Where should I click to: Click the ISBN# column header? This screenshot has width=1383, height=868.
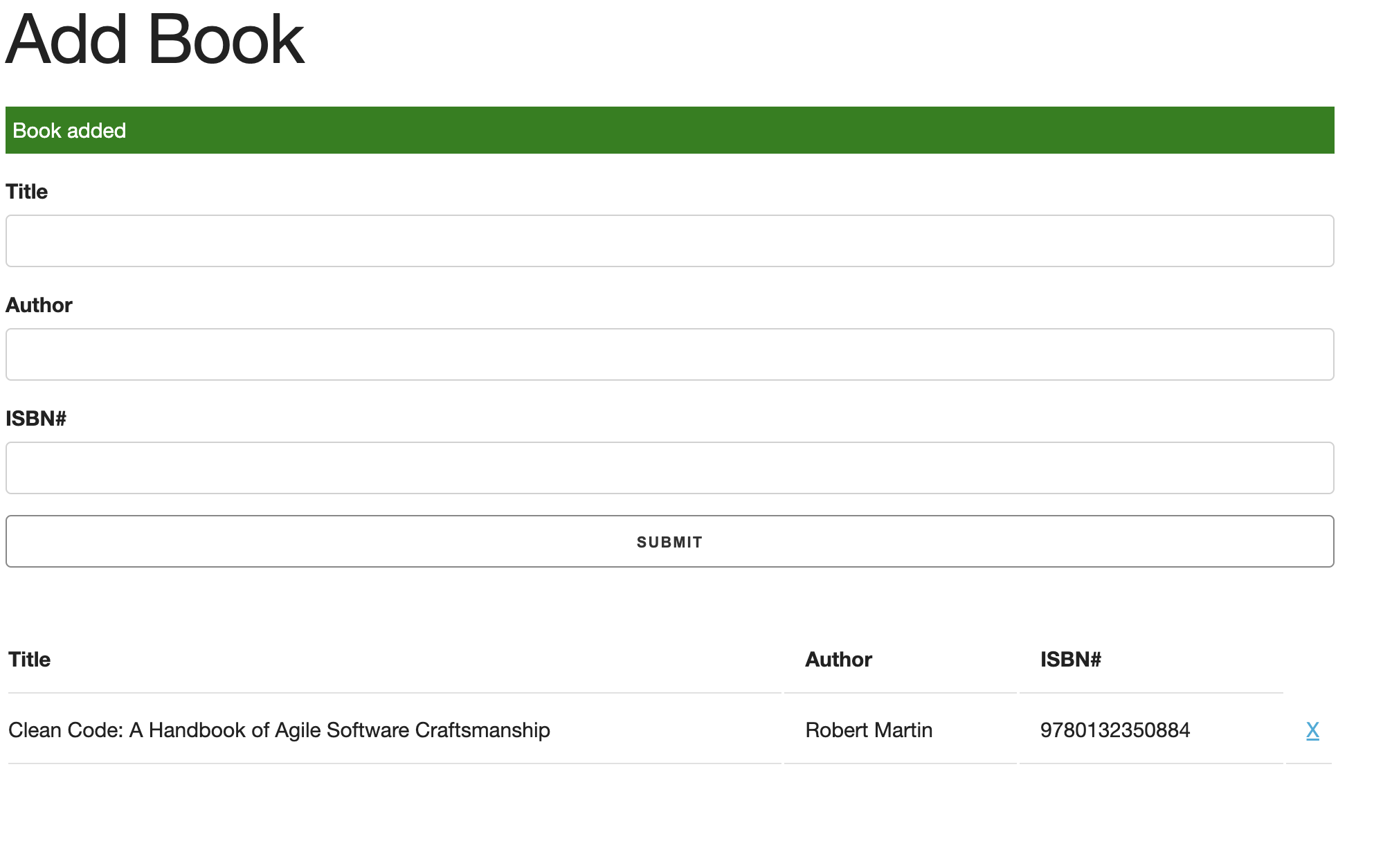pos(1070,660)
